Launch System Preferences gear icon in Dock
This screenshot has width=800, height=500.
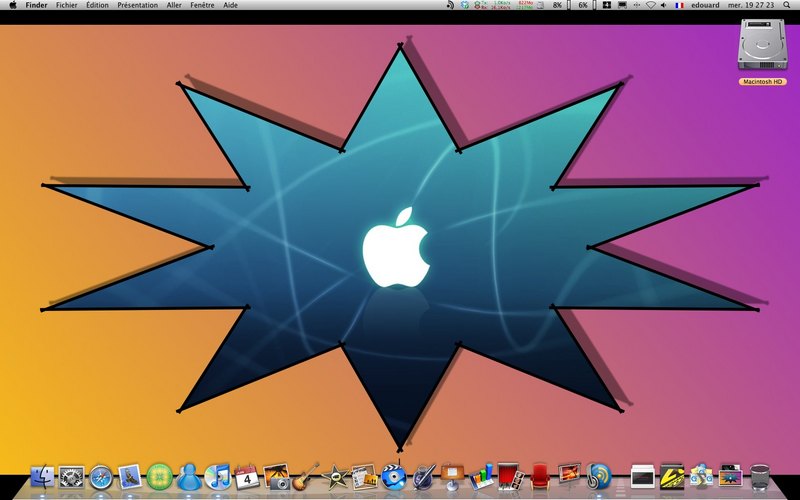pos(71,478)
